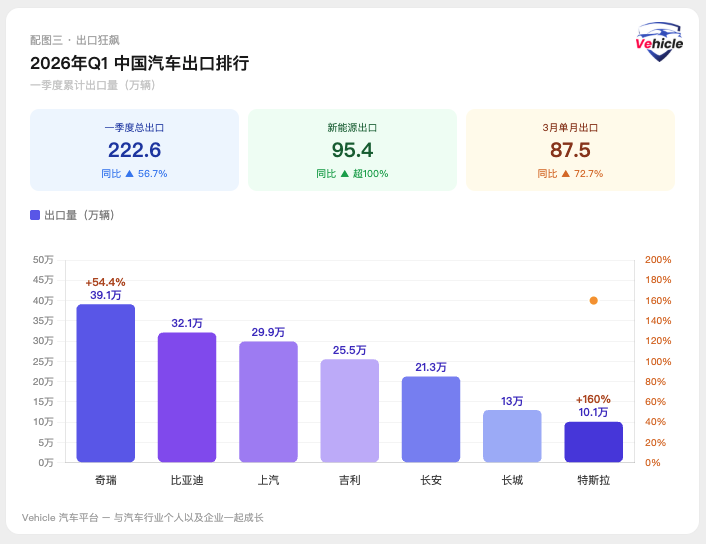This screenshot has width=706, height=544.
Task: Click the 长城 bar
Action: pos(512,436)
